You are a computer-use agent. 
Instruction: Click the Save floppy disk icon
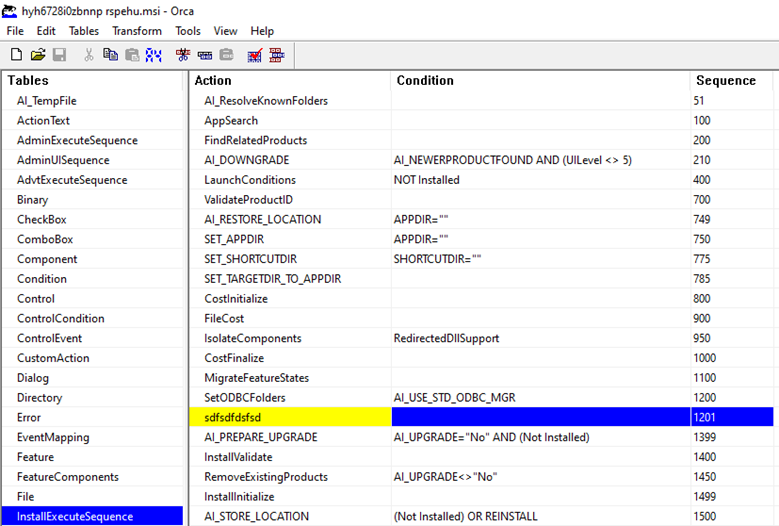click(x=60, y=55)
